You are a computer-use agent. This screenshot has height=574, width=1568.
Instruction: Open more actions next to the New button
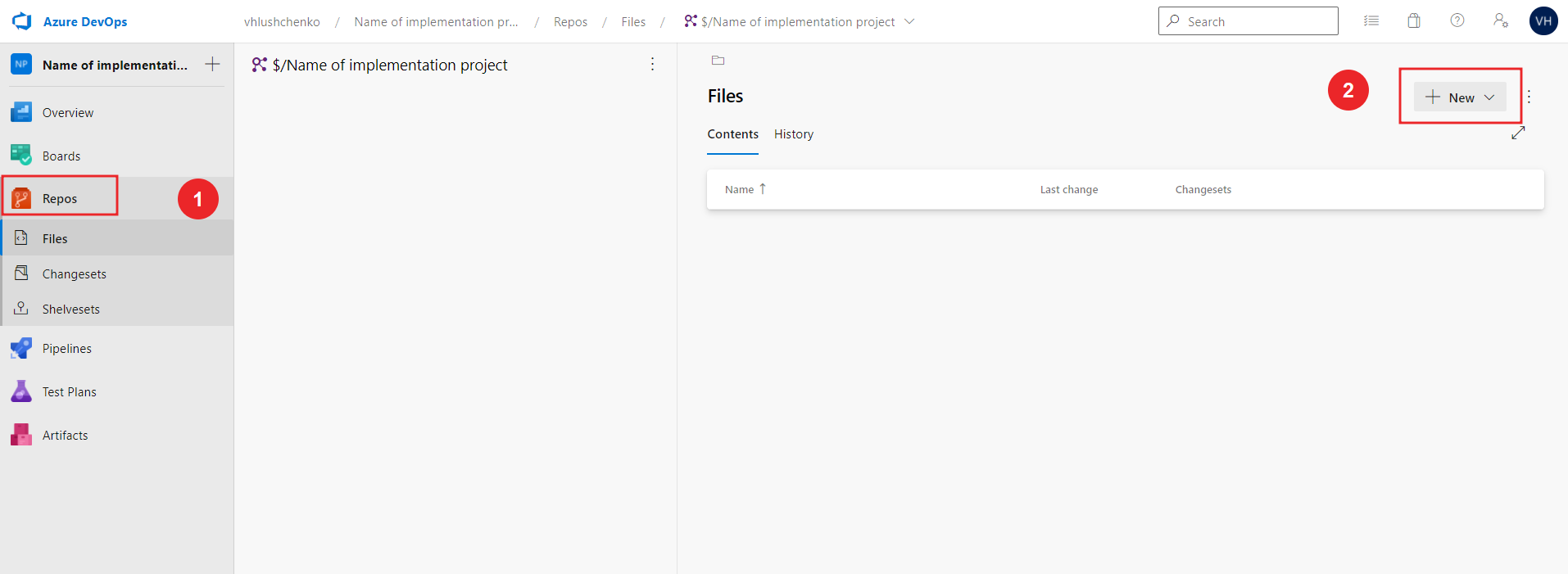(1529, 97)
